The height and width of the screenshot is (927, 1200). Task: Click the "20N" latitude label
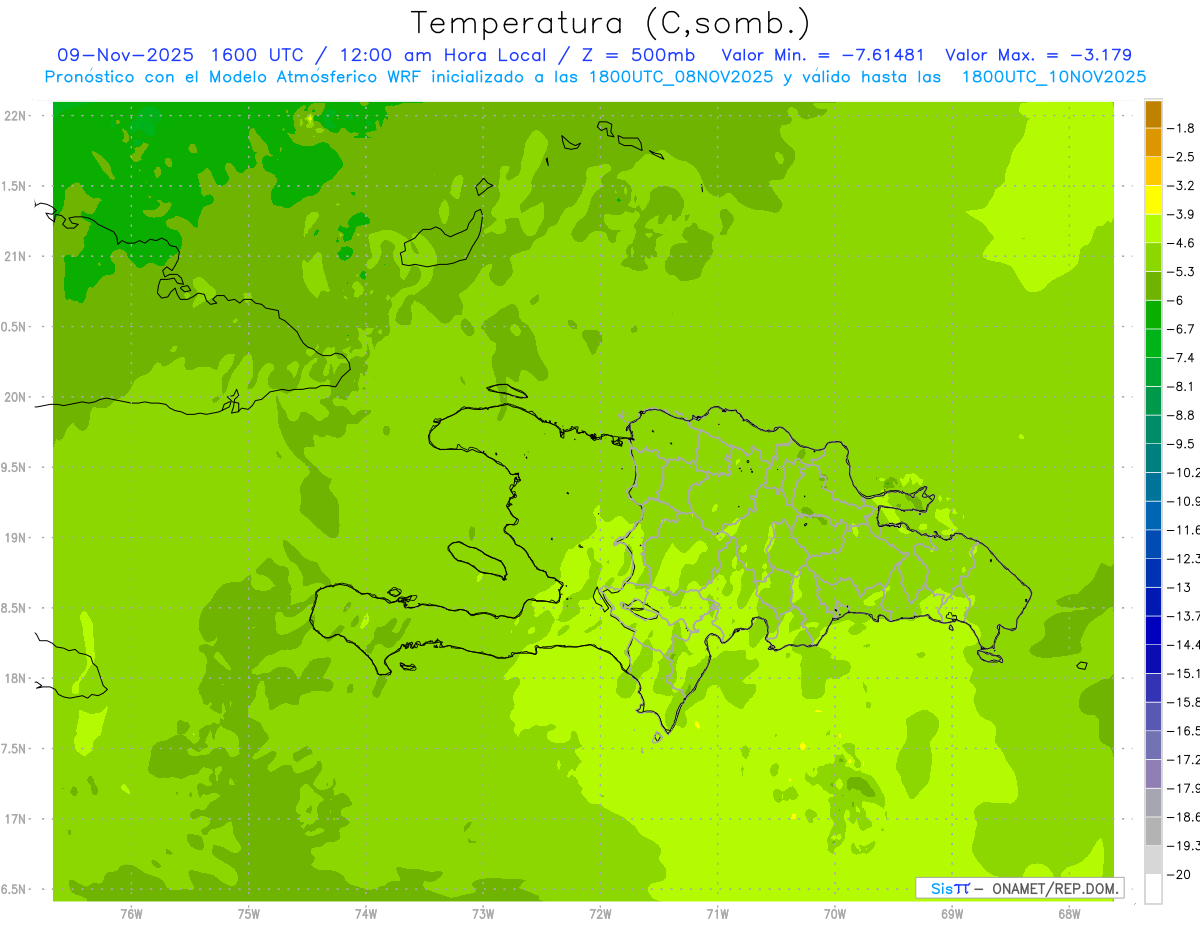(15, 397)
